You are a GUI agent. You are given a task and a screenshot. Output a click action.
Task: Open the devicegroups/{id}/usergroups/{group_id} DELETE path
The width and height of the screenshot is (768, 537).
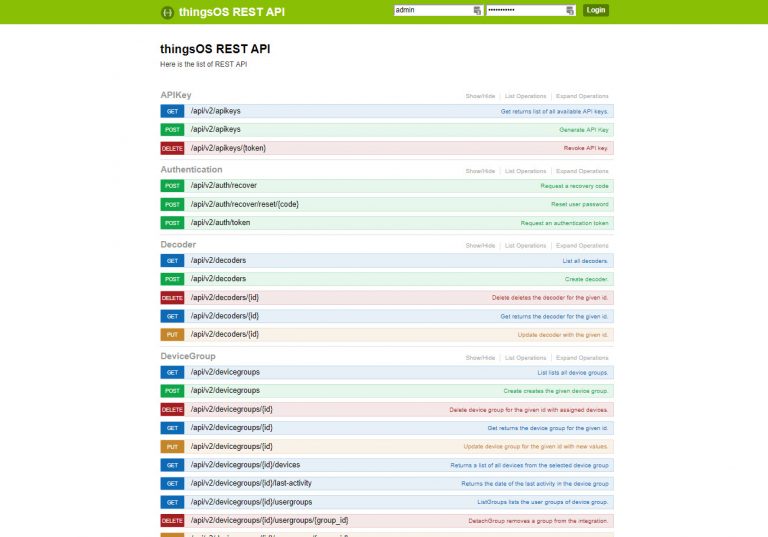point(269,520)
